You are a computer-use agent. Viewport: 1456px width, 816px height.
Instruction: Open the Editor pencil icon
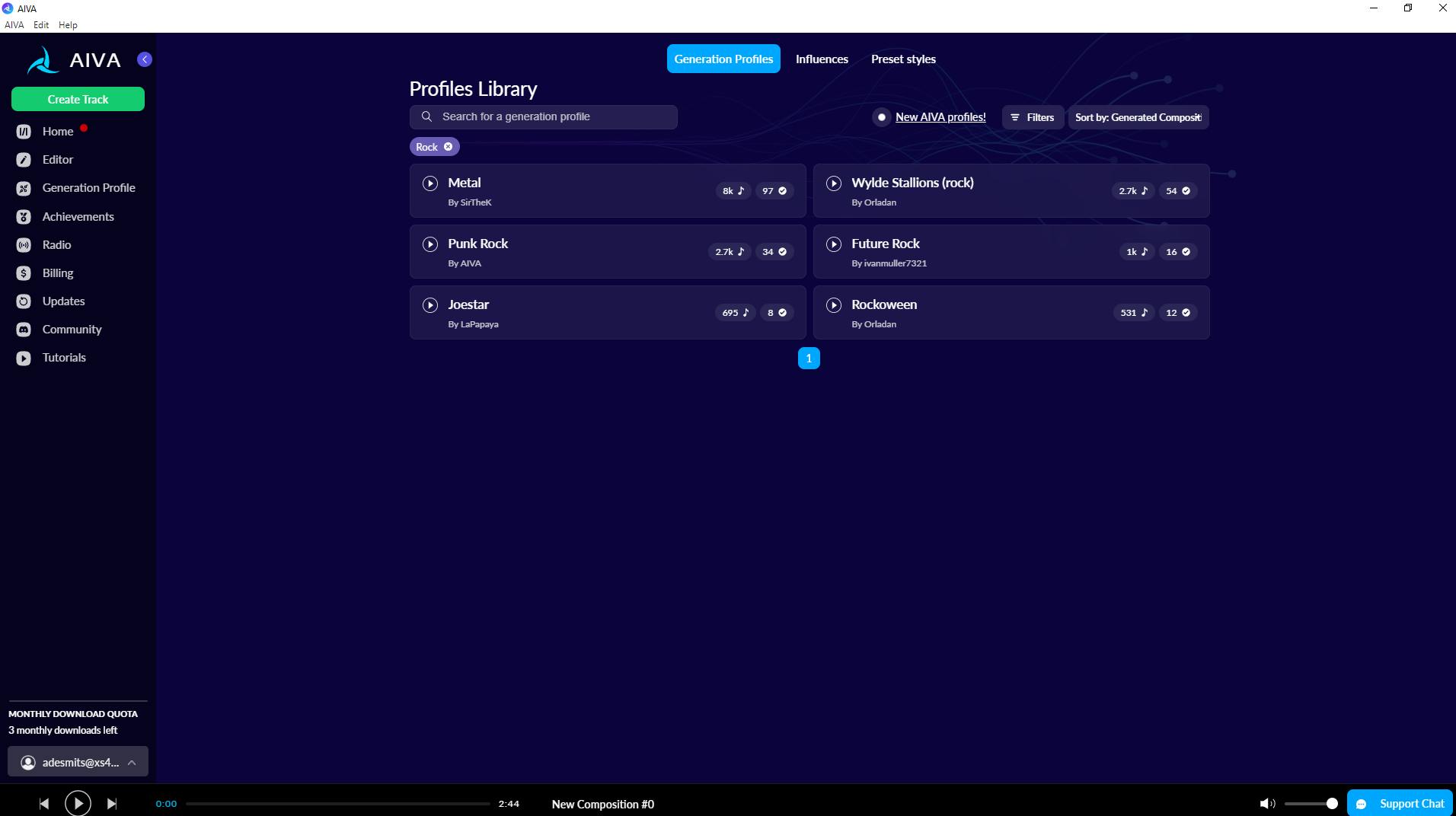pyautogui.click(x=24, y=160)
